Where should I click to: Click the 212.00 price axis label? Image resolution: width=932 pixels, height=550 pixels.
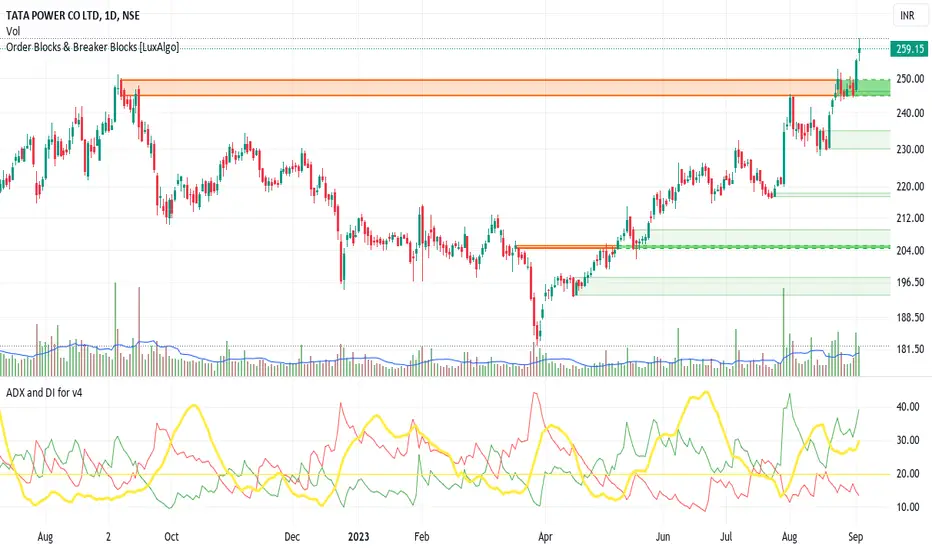coord(910,218)
